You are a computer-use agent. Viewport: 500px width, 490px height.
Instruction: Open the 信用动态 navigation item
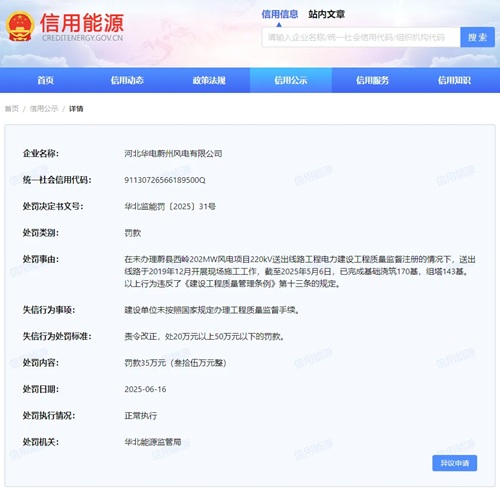pos(127,80)
